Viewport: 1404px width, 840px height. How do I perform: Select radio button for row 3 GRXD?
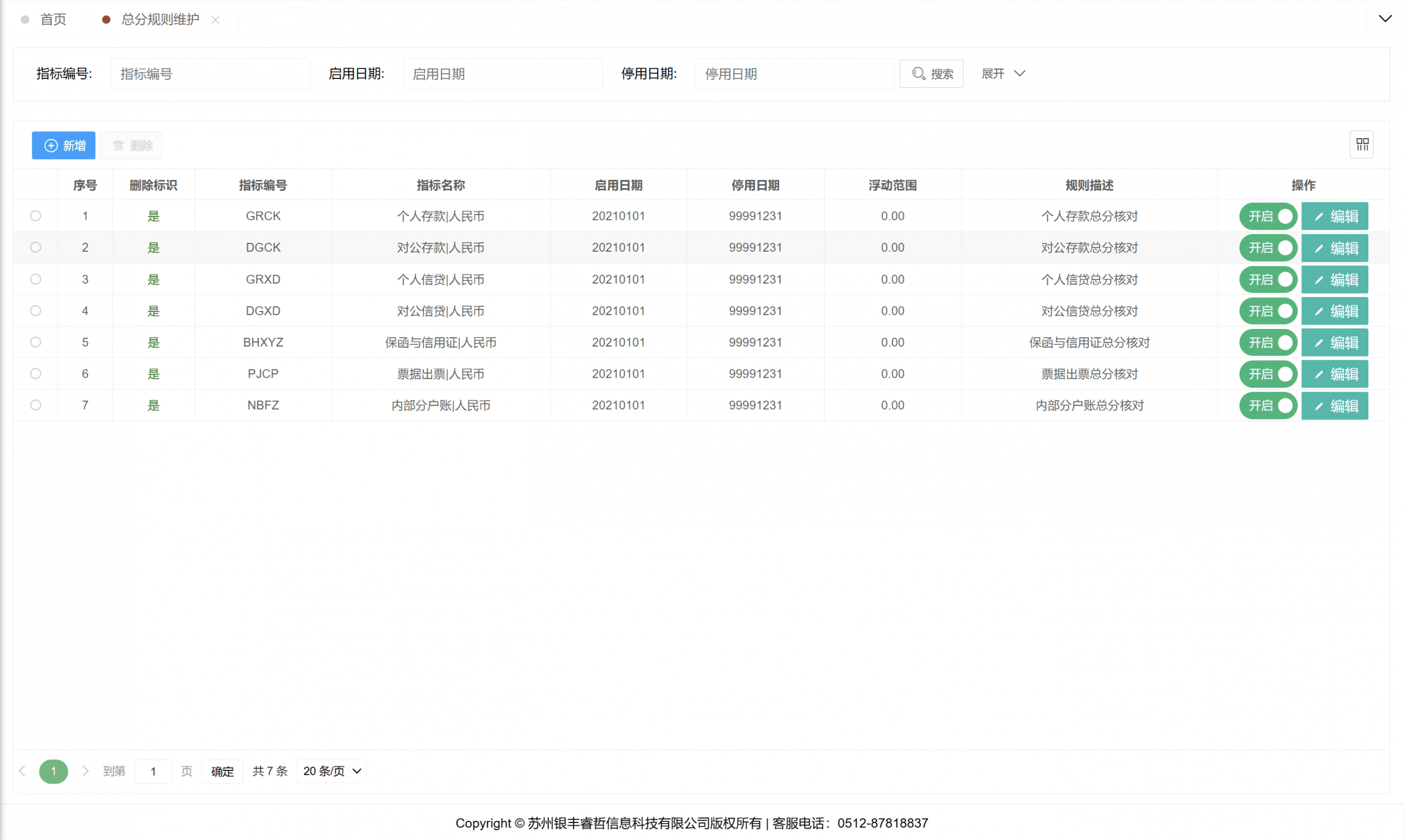[x=36, y=279]
